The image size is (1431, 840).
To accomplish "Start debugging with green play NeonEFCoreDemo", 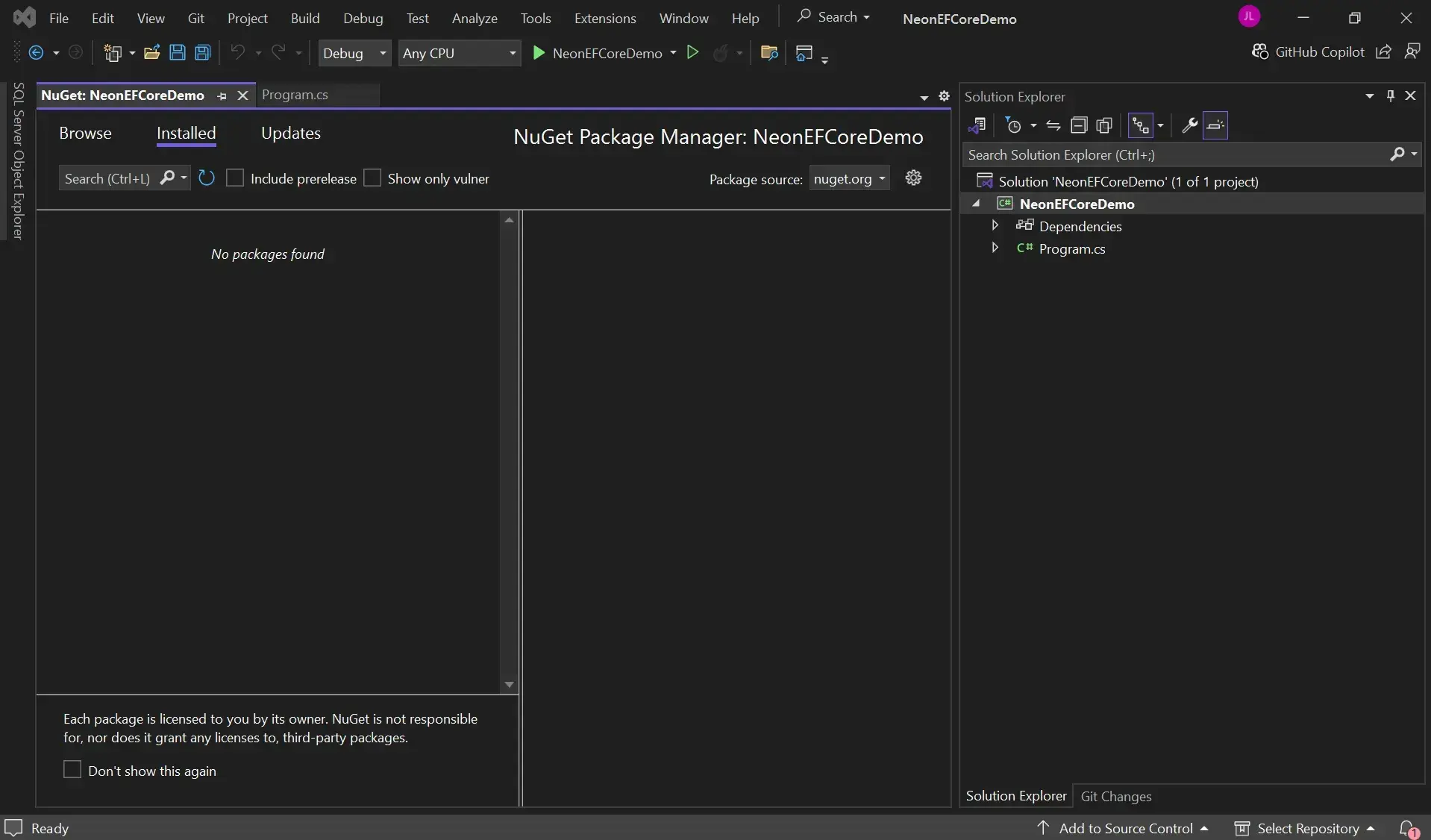I will [597, 53].
